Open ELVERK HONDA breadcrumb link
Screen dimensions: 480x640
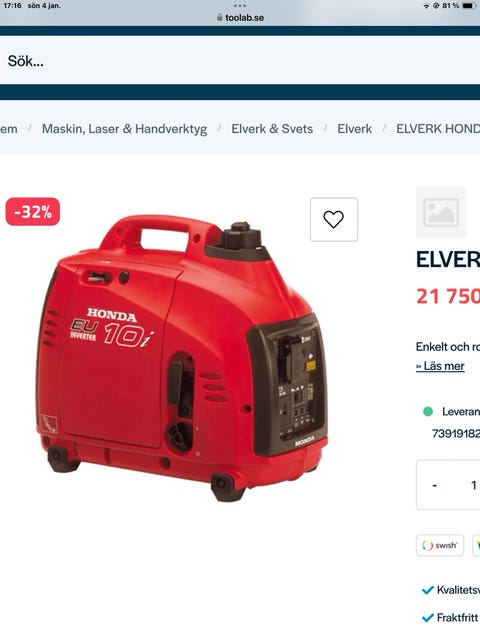point(438,129)
